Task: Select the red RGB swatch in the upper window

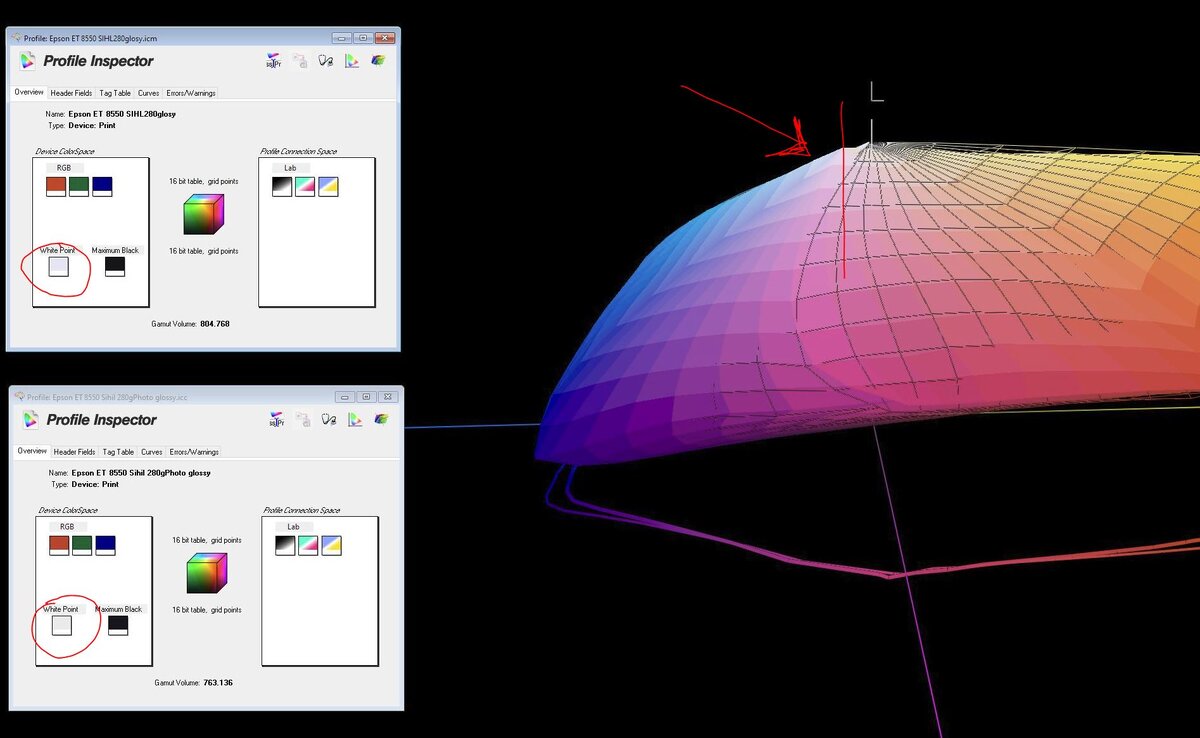Action: point(56,186)
